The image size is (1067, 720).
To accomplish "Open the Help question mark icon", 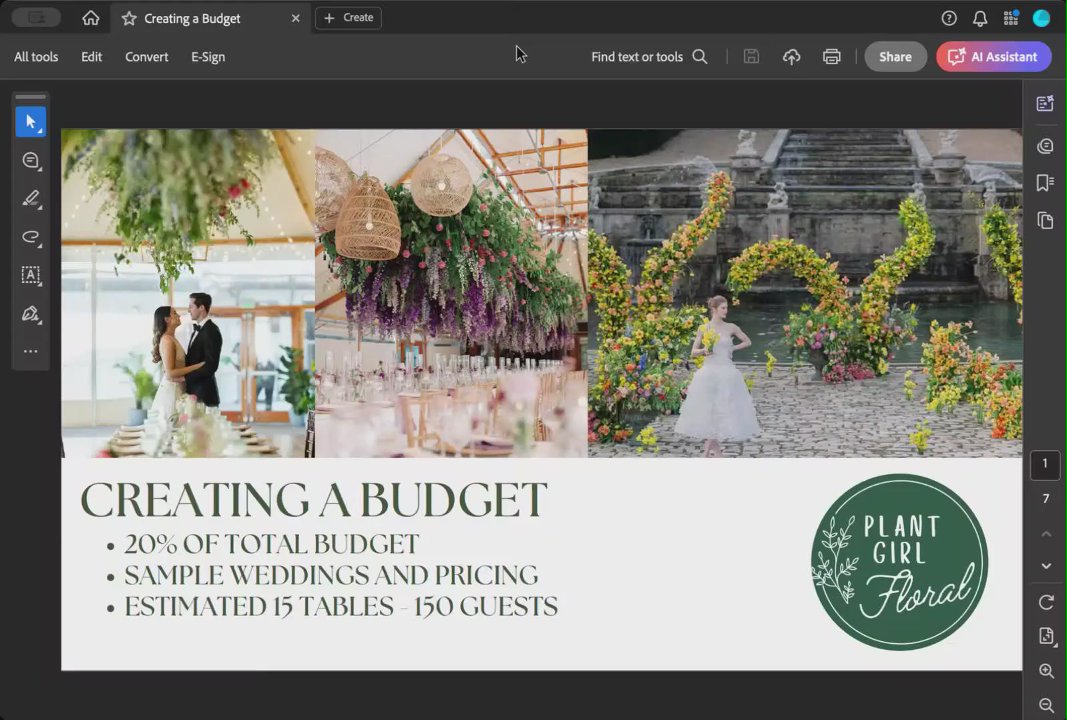I will (949, 18).
